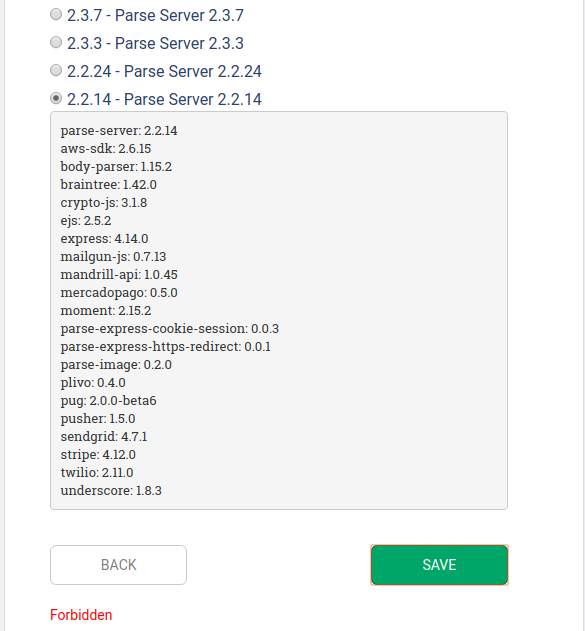Click the express: 4.14.0 line

[x=104, y=239]
